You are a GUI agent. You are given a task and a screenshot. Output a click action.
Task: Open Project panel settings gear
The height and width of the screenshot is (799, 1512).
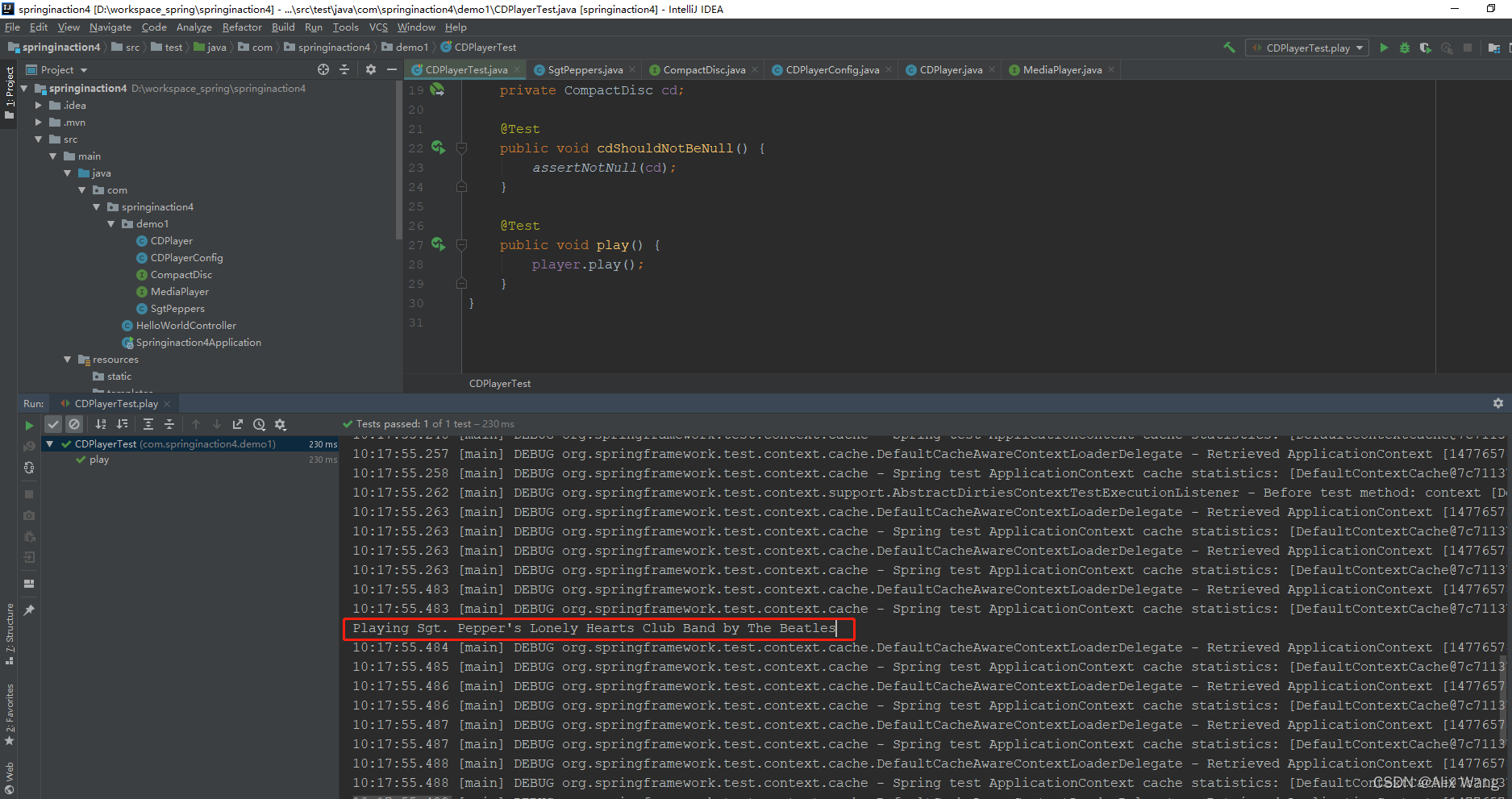[371, 69]
